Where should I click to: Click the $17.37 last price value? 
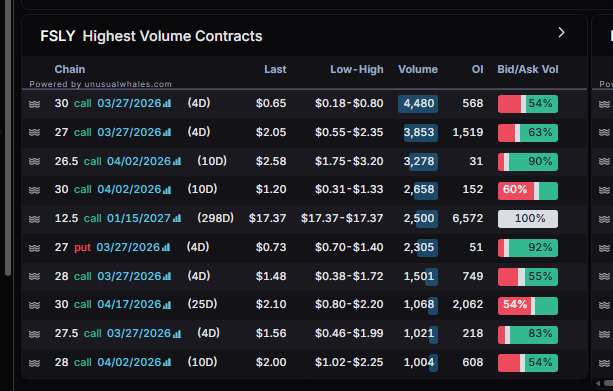267,218
